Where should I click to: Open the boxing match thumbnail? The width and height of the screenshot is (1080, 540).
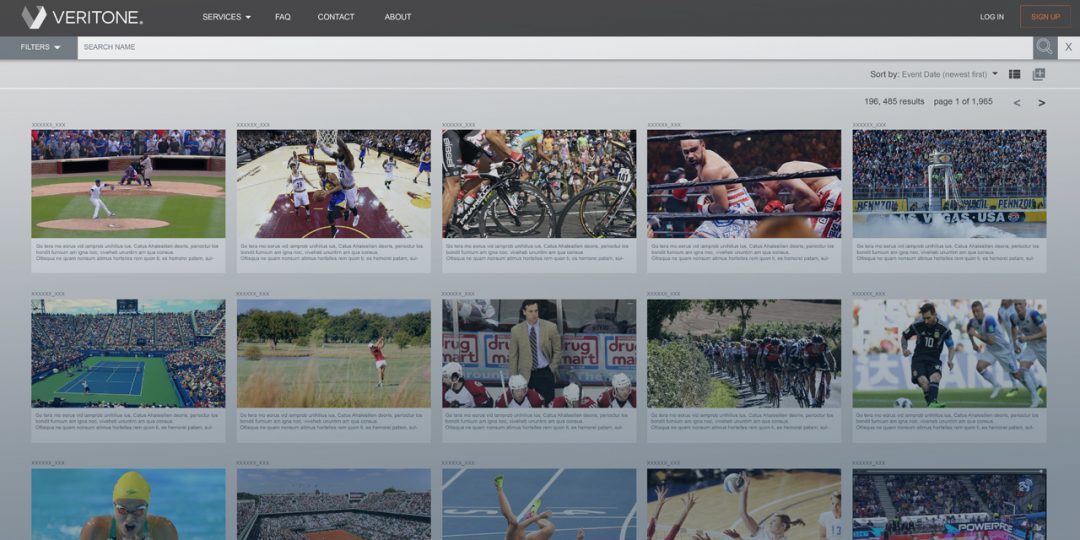click(x=744, y=184)
